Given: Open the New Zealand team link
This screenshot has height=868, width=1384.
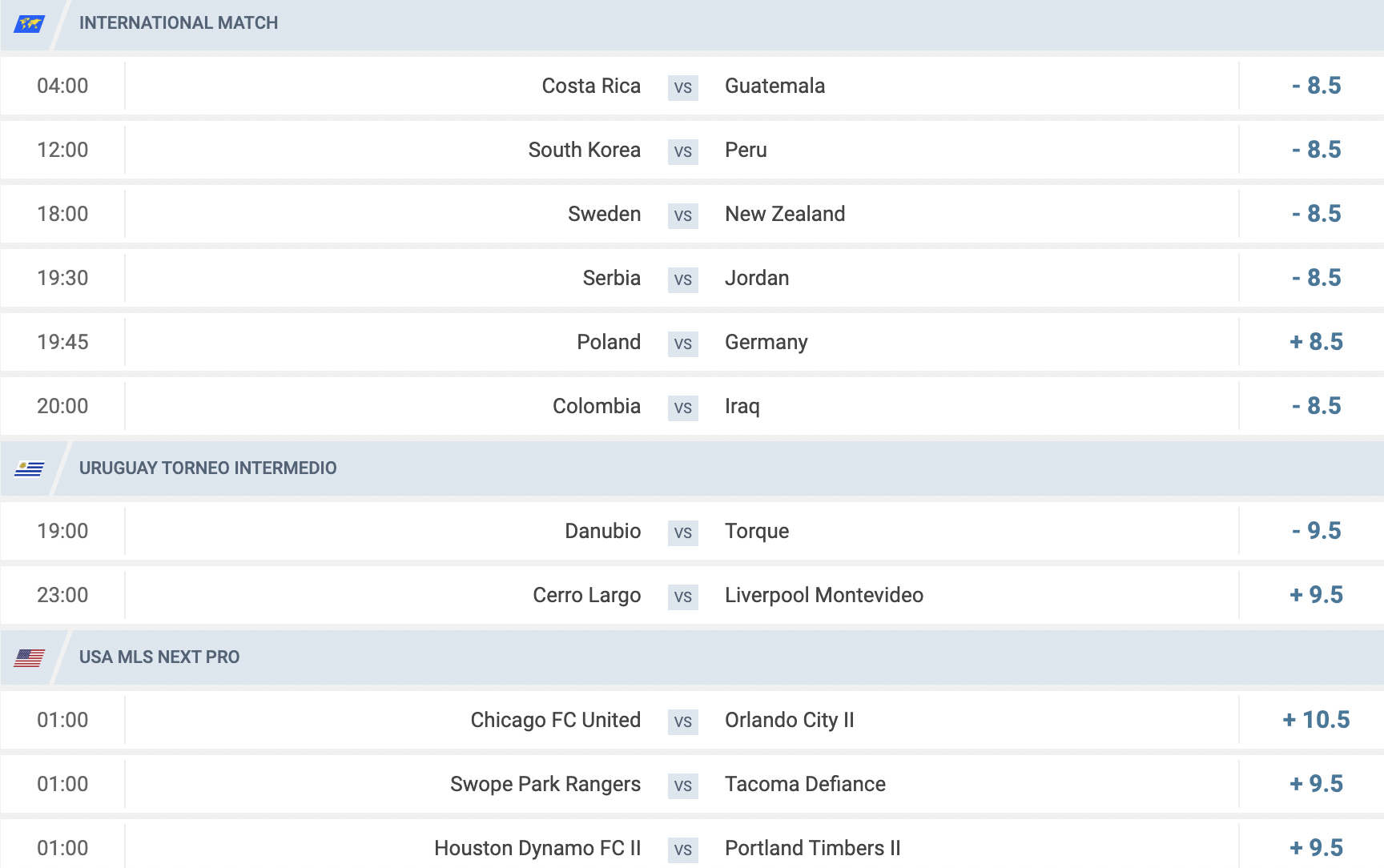Looking at the screenshot, I should click(785, 214).
